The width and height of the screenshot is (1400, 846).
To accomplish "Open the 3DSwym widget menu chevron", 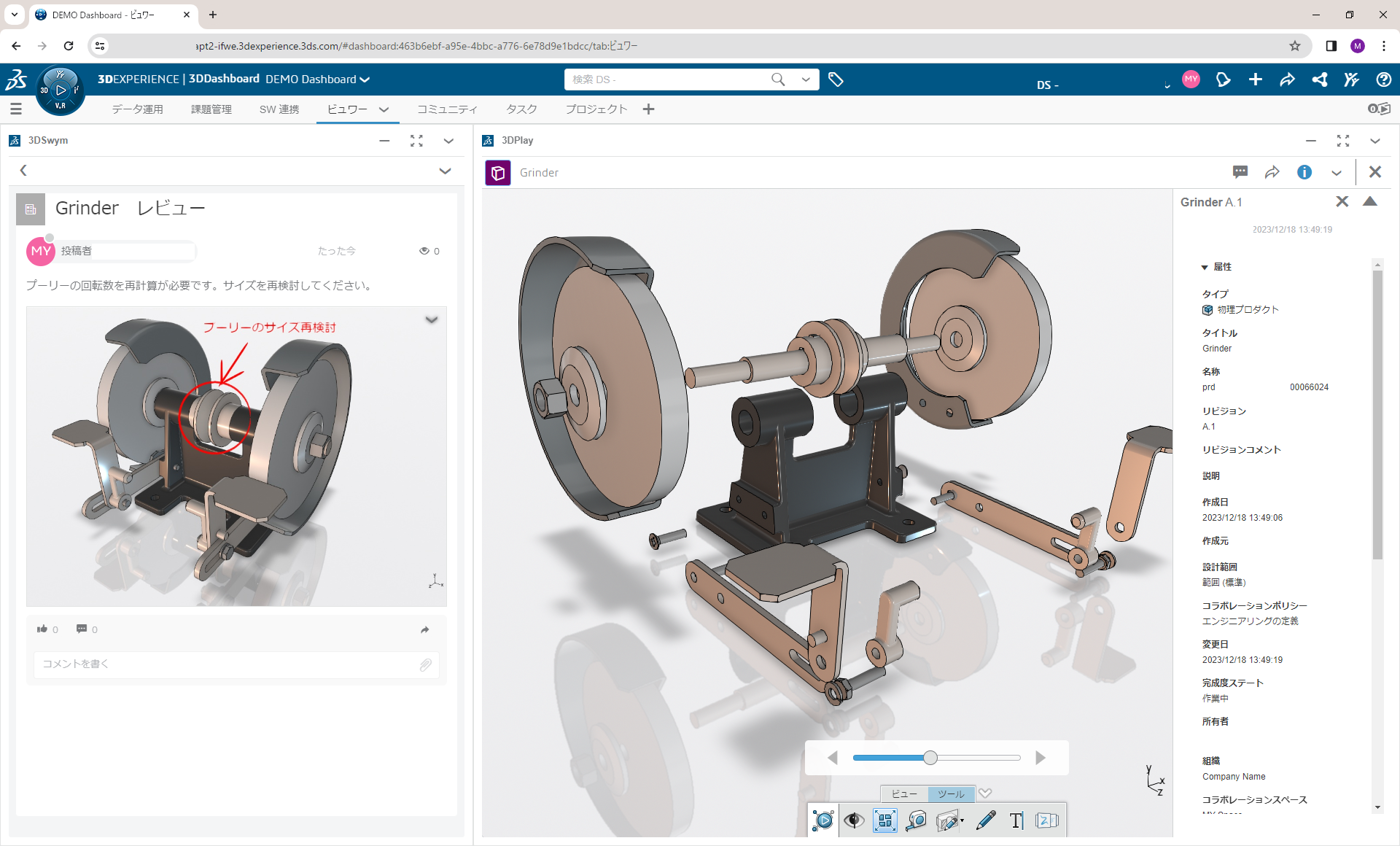I will pyautogui.click(x=448, y=141).
